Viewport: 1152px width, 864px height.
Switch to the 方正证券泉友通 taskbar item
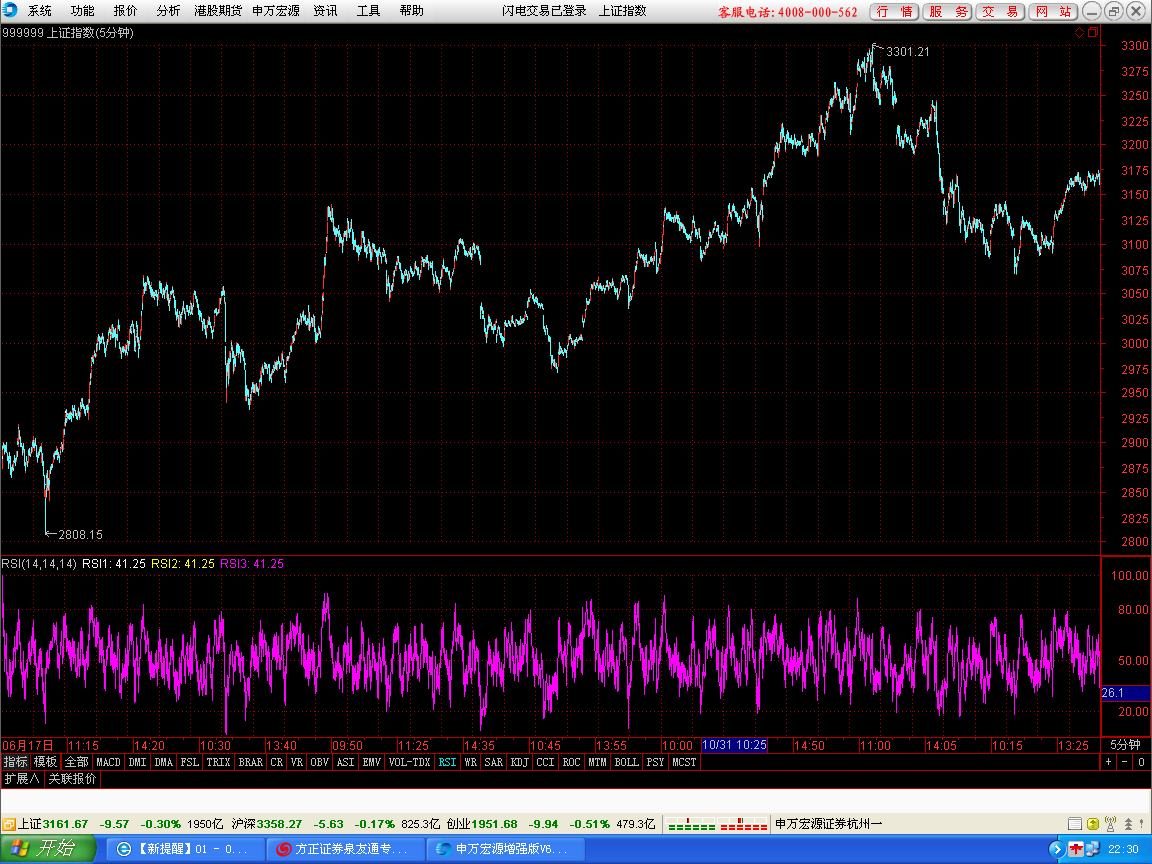[345, 849]
